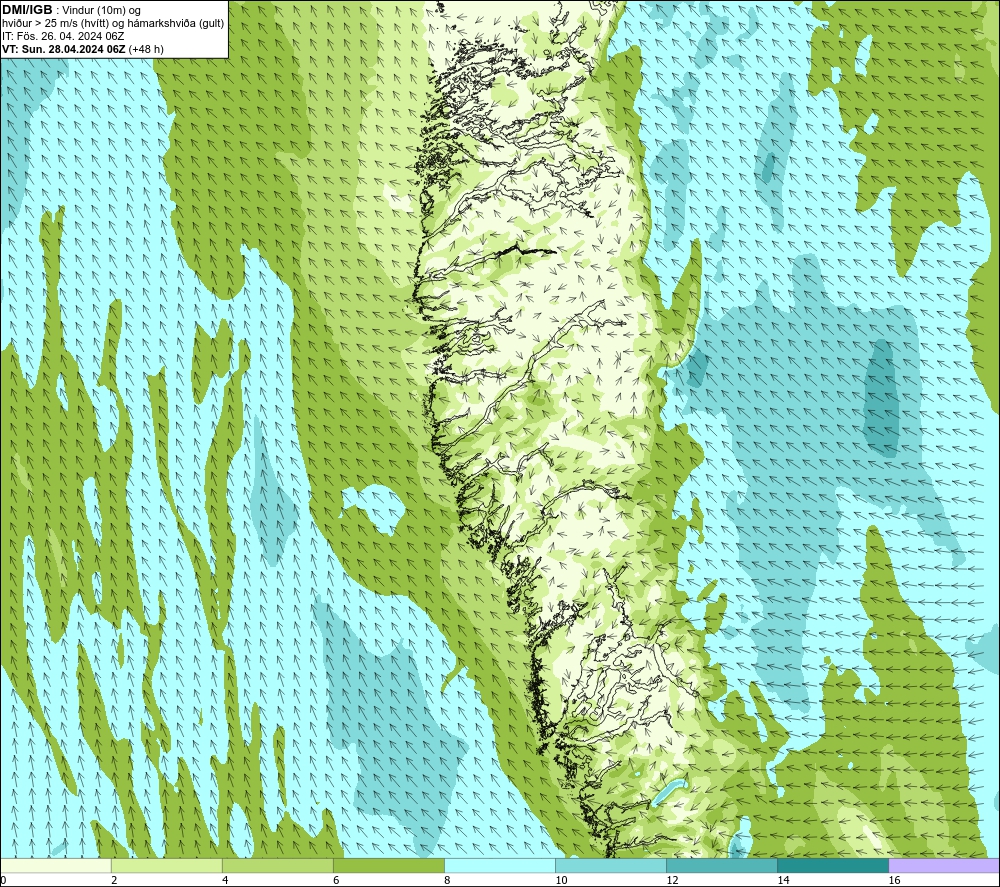1000x887 pixels.
Task: Click the light green 2–4 m/s legend swatch
Action: [x=167, y=865]
